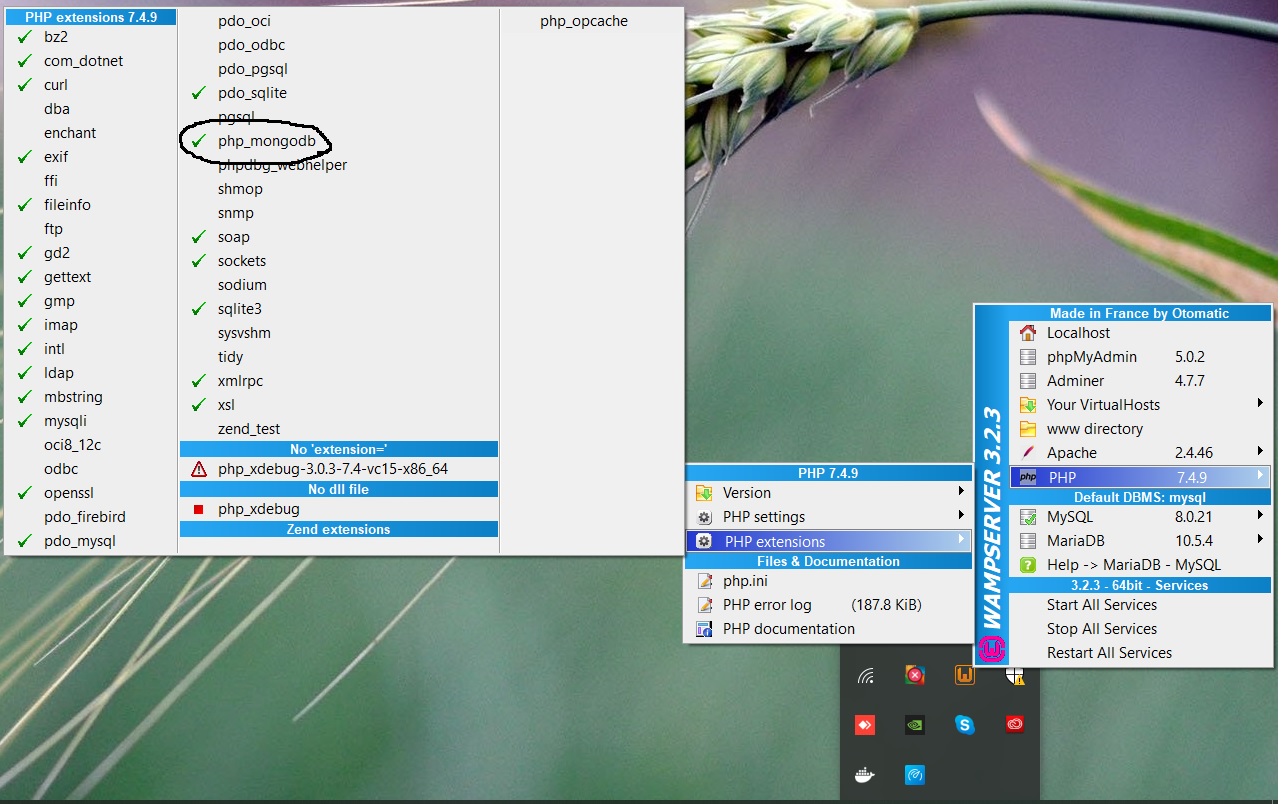Click the PHP extensions gear icon
Image resolution: width=1281 pixels, height=804 pixels.
[x=704, y=542]
